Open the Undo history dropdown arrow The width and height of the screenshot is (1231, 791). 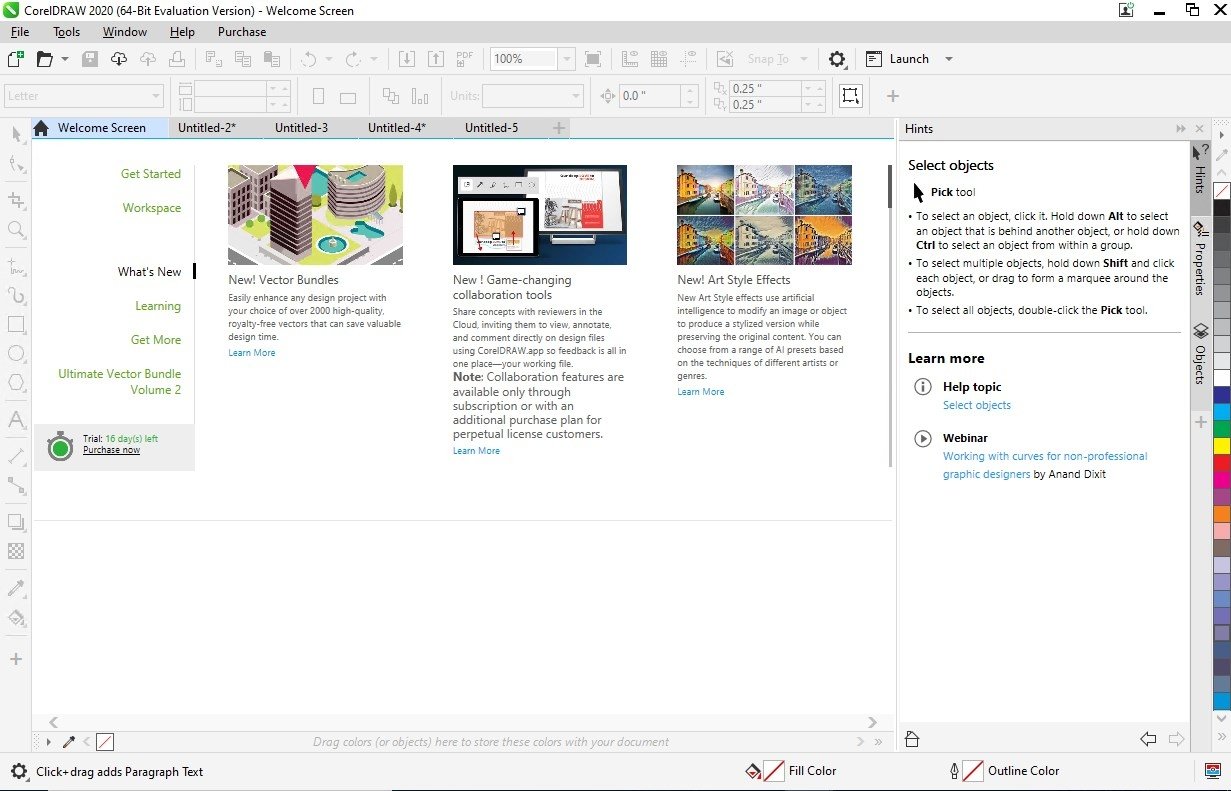coord(329,59)
